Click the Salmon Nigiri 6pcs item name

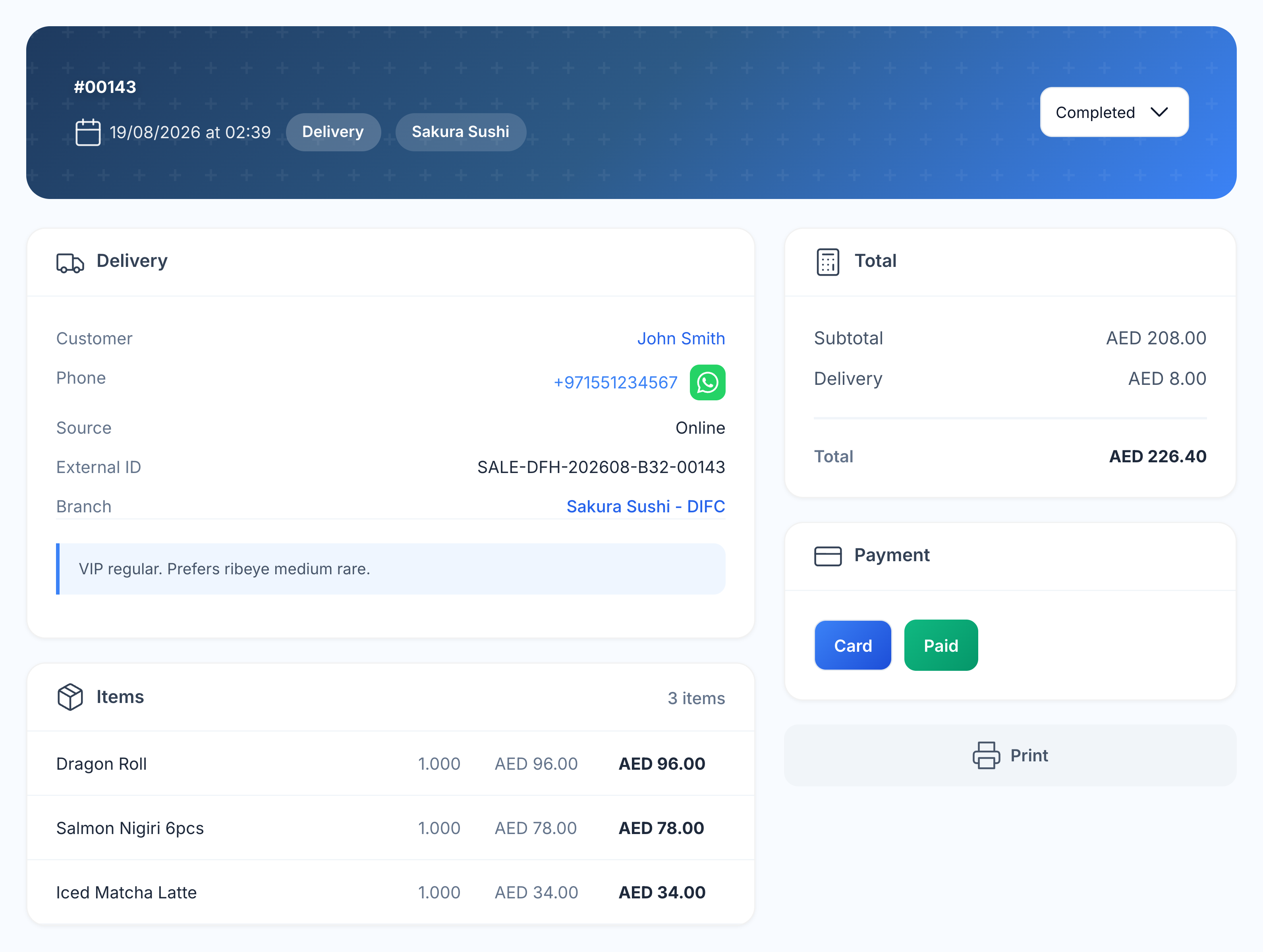point(130,828)
